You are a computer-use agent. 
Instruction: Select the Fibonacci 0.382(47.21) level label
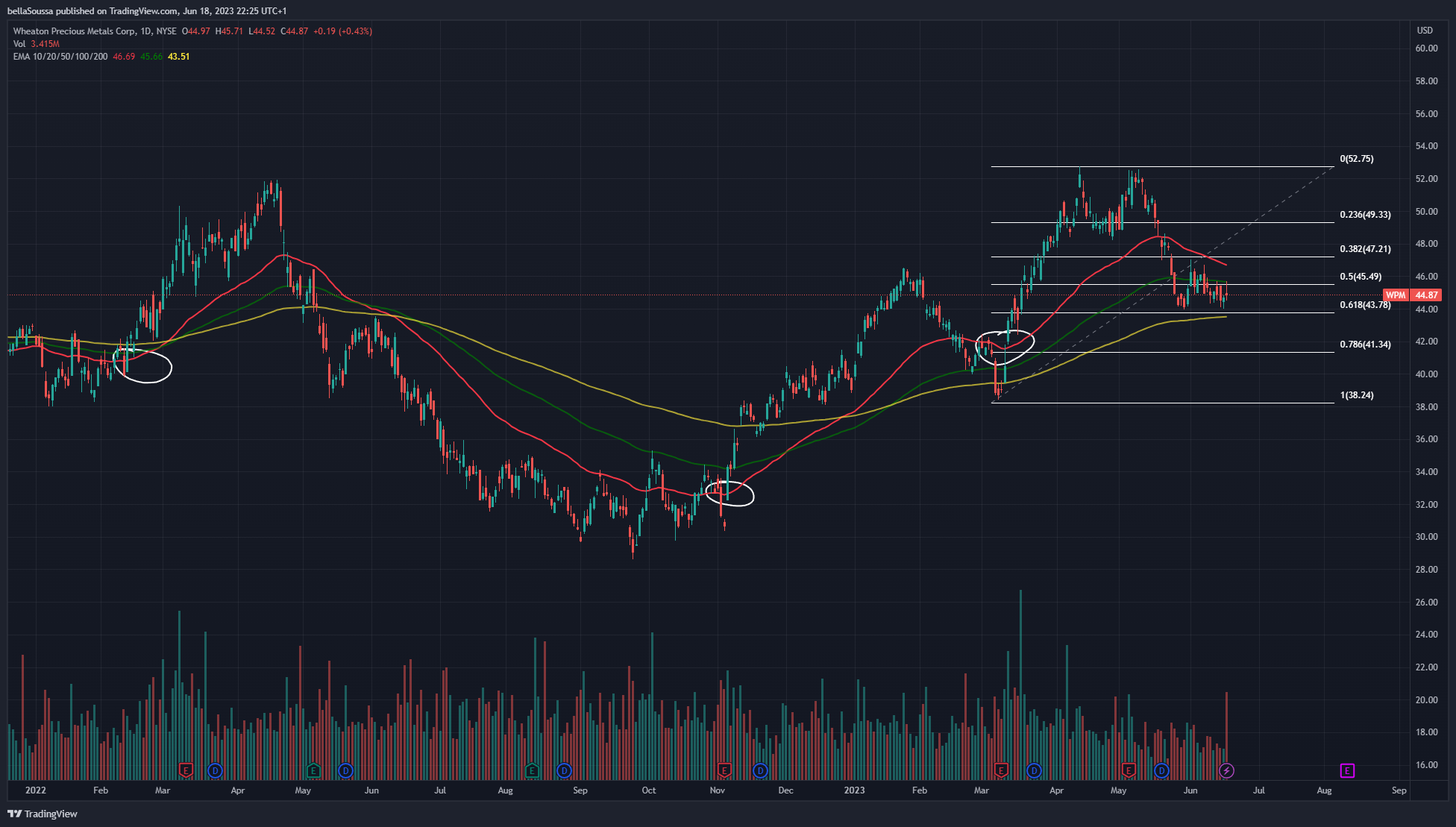click(x=1365, y=249)
